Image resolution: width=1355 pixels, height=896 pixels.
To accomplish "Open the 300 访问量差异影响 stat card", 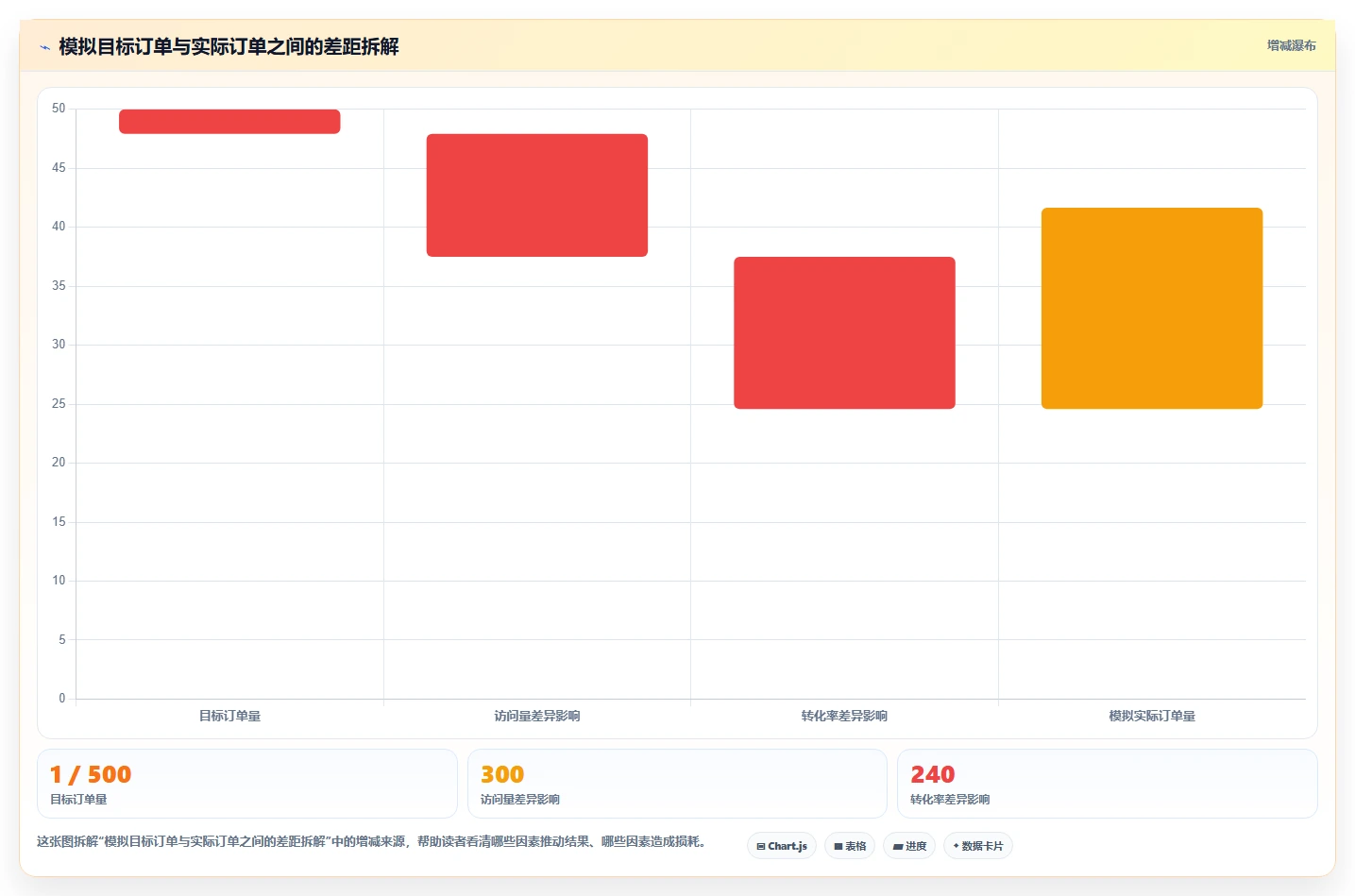I will pyautogui.click(x=677, y=784).
